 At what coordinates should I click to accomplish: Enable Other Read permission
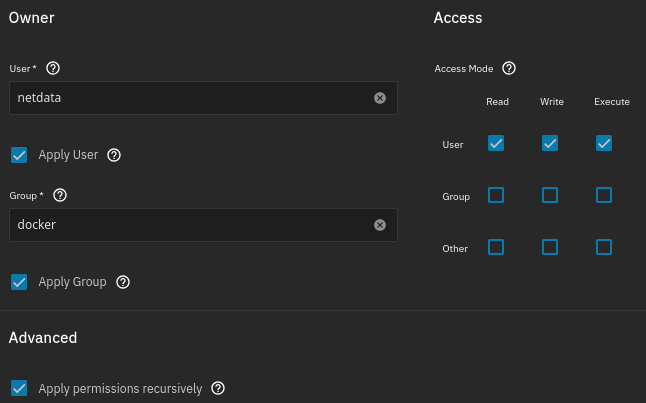496,247
